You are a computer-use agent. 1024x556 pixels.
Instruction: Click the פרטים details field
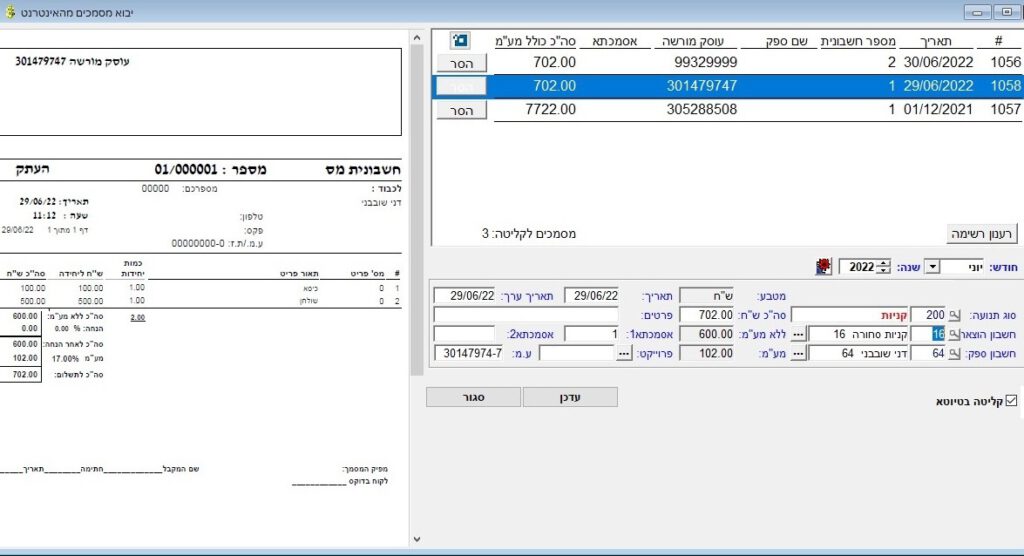click(526, 315)
